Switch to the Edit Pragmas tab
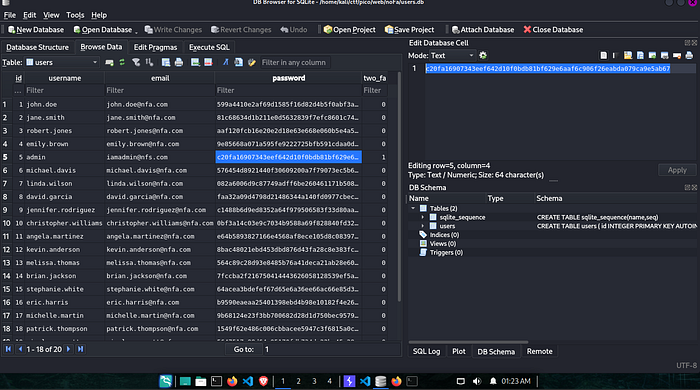 click(155, 47)
